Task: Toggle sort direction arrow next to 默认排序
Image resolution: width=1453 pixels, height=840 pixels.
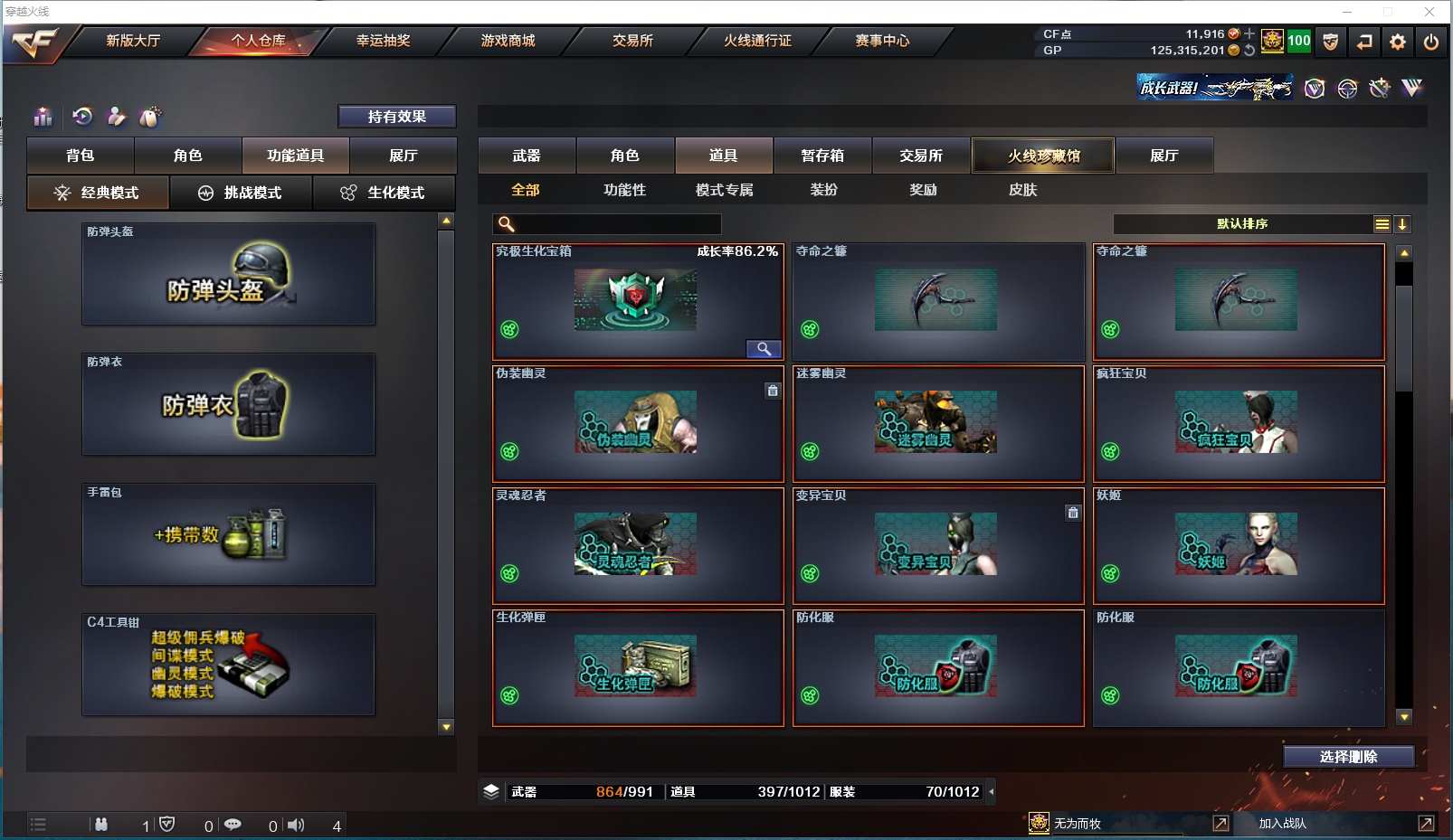Action: [x=1402, y=224]
